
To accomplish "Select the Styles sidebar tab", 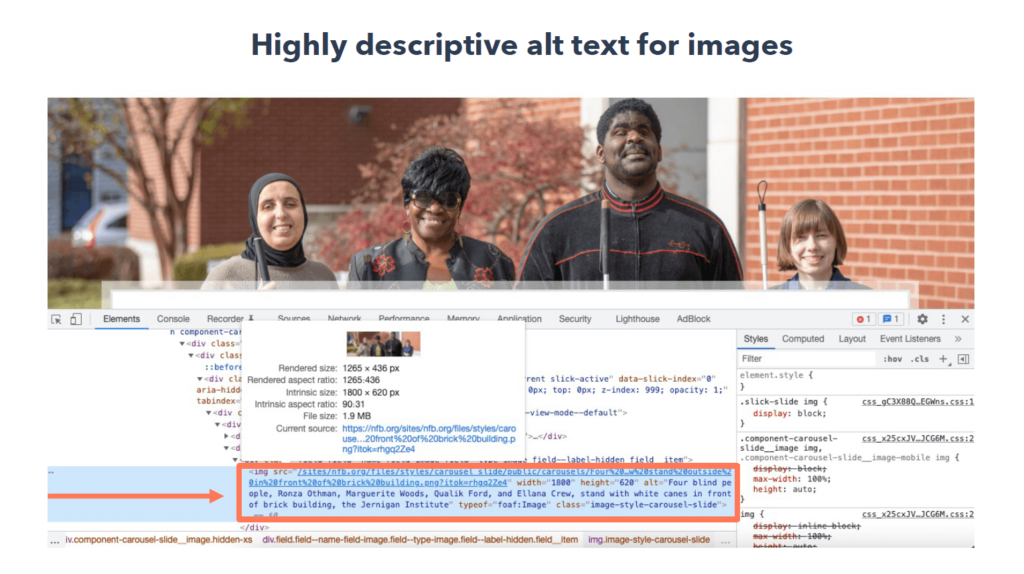I will point(756,339).
